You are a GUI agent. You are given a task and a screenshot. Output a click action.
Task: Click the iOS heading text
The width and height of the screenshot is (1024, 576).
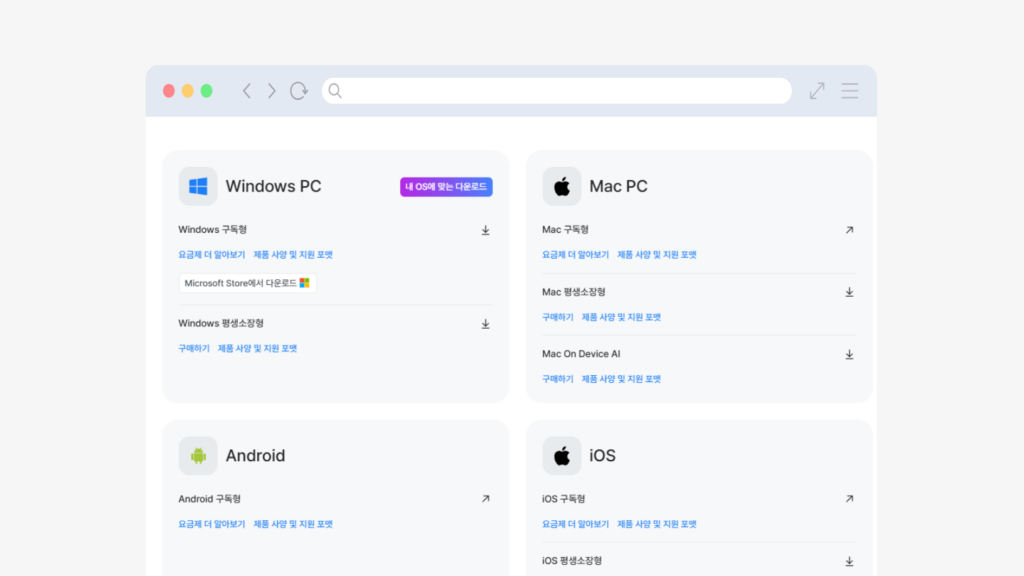602,455
